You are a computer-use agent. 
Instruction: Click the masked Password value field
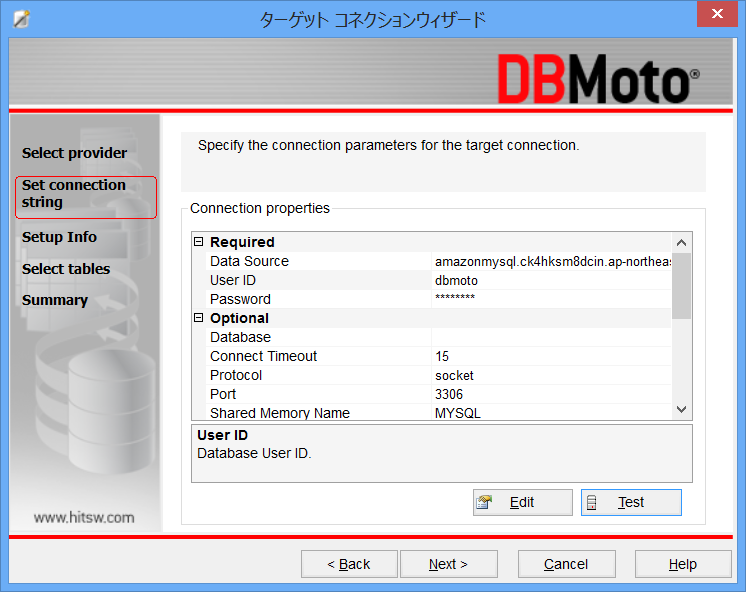click(x=551, y=299)
